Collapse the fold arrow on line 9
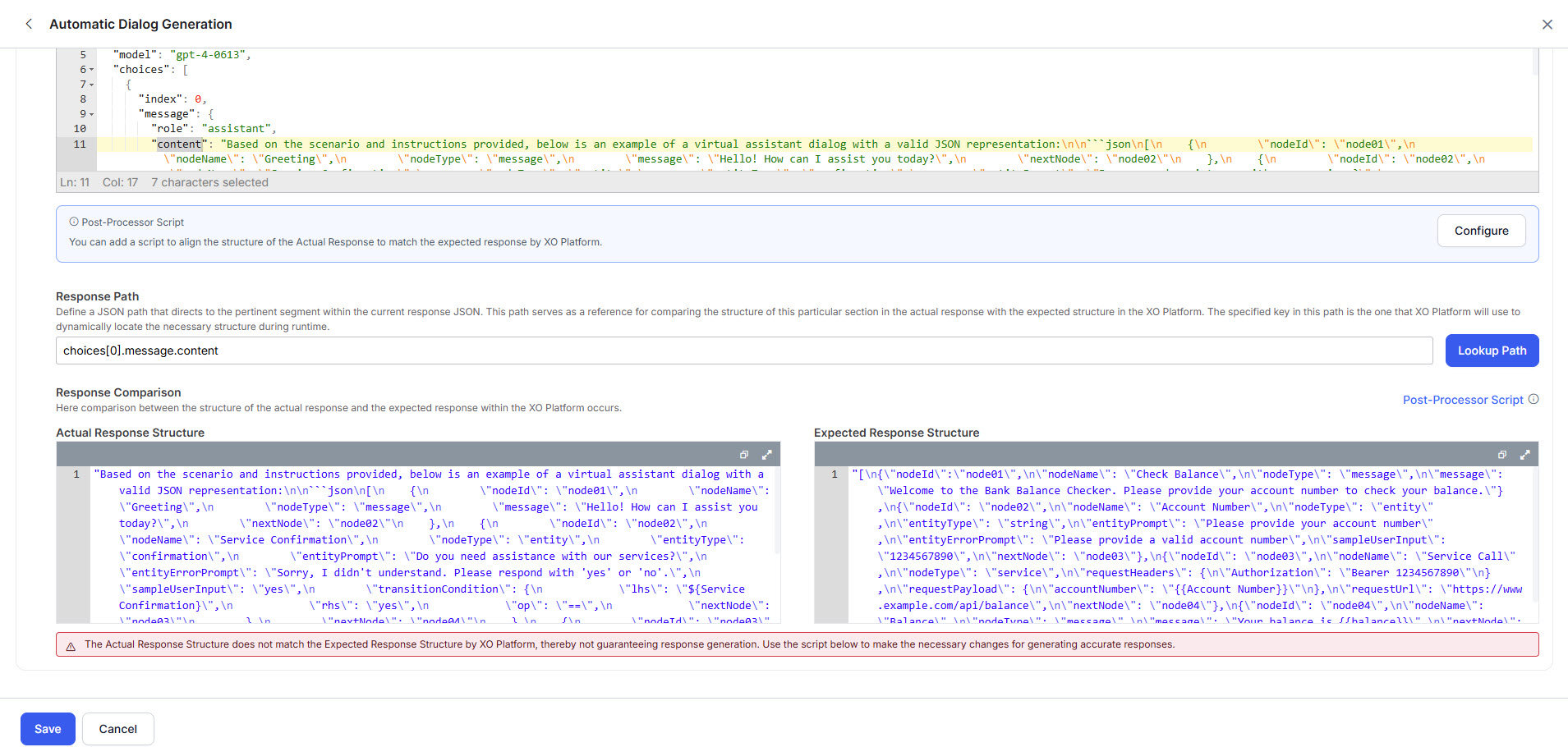Image resolution: width=1568 pixels, height=747 pixels. (x=91, y=114)
